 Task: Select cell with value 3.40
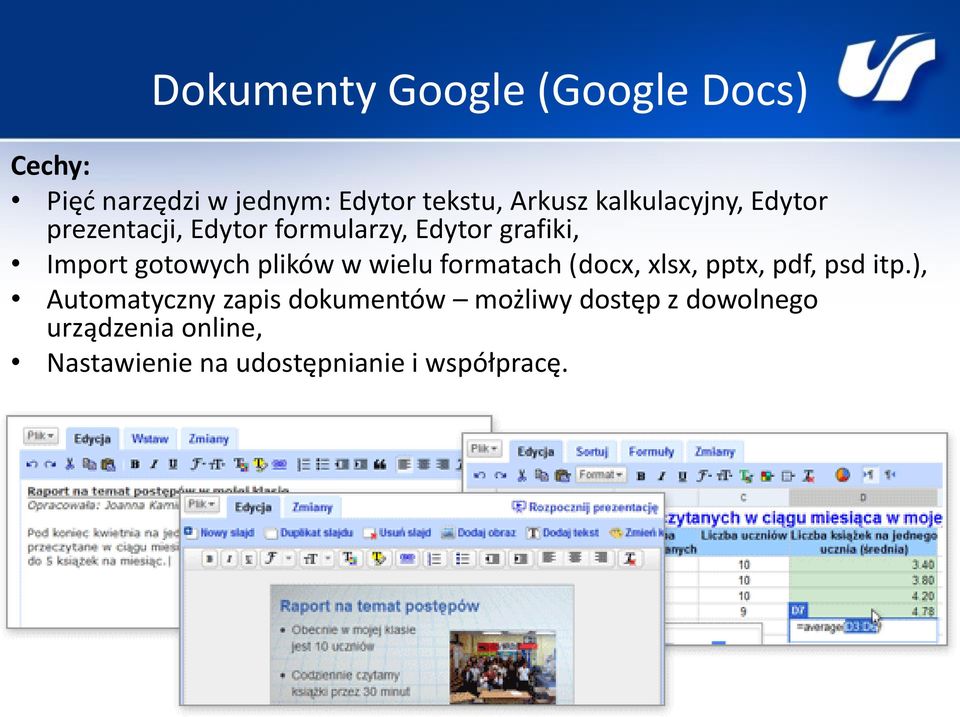863,565
